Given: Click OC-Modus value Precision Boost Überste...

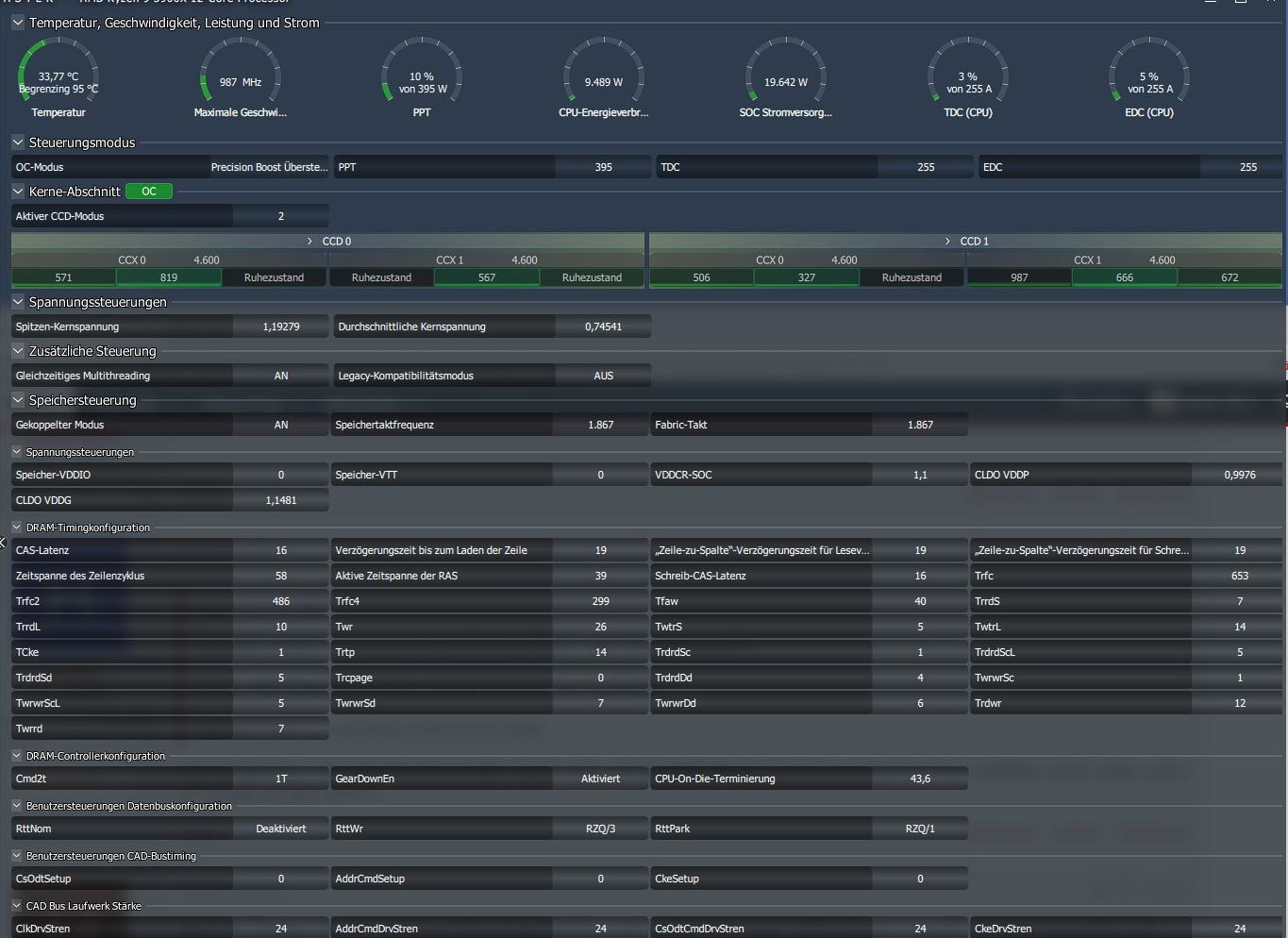Looking at the screenshot, I should (269, 167).
